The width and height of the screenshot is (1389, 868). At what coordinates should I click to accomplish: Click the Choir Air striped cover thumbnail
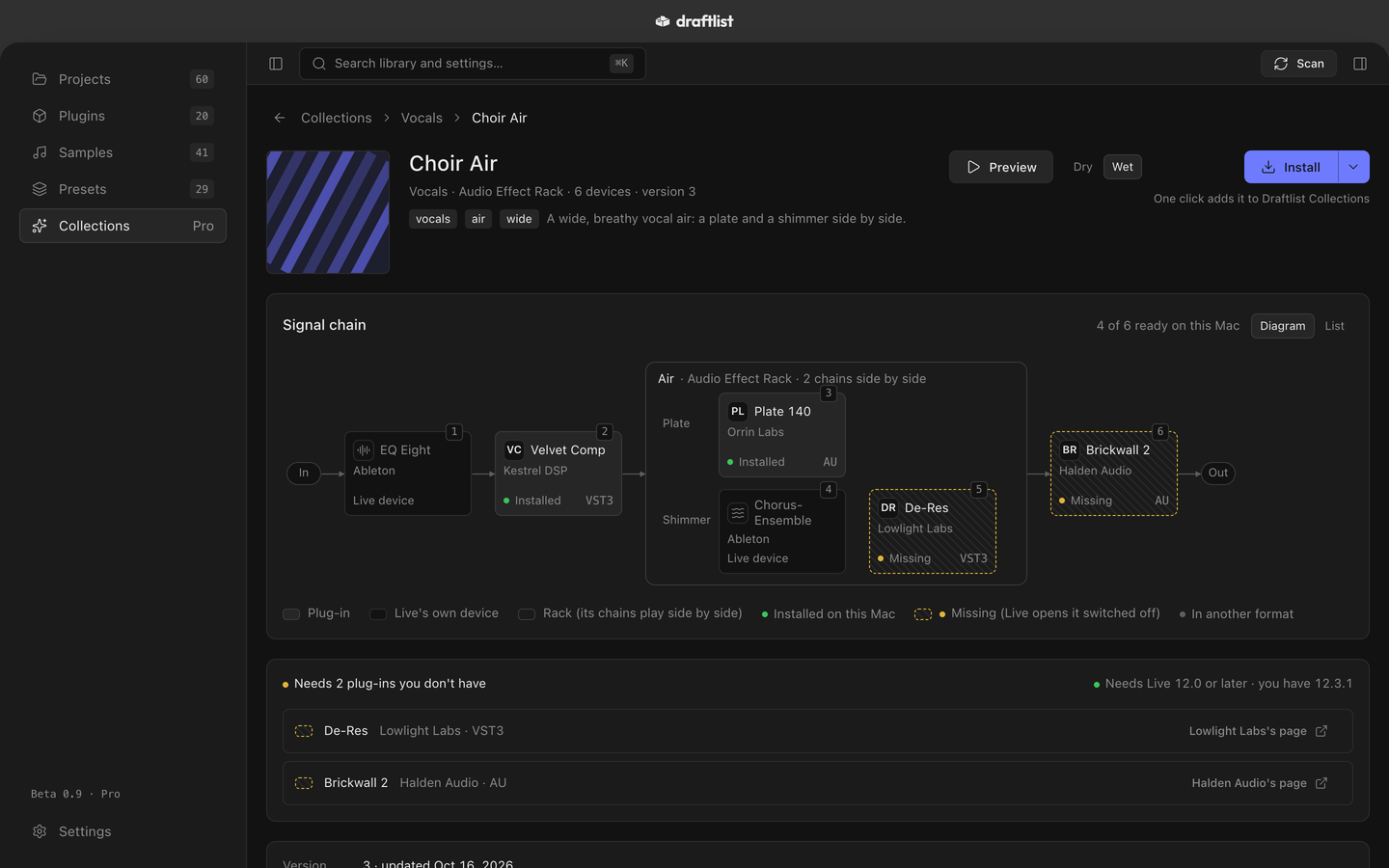(x=328, y=212)
